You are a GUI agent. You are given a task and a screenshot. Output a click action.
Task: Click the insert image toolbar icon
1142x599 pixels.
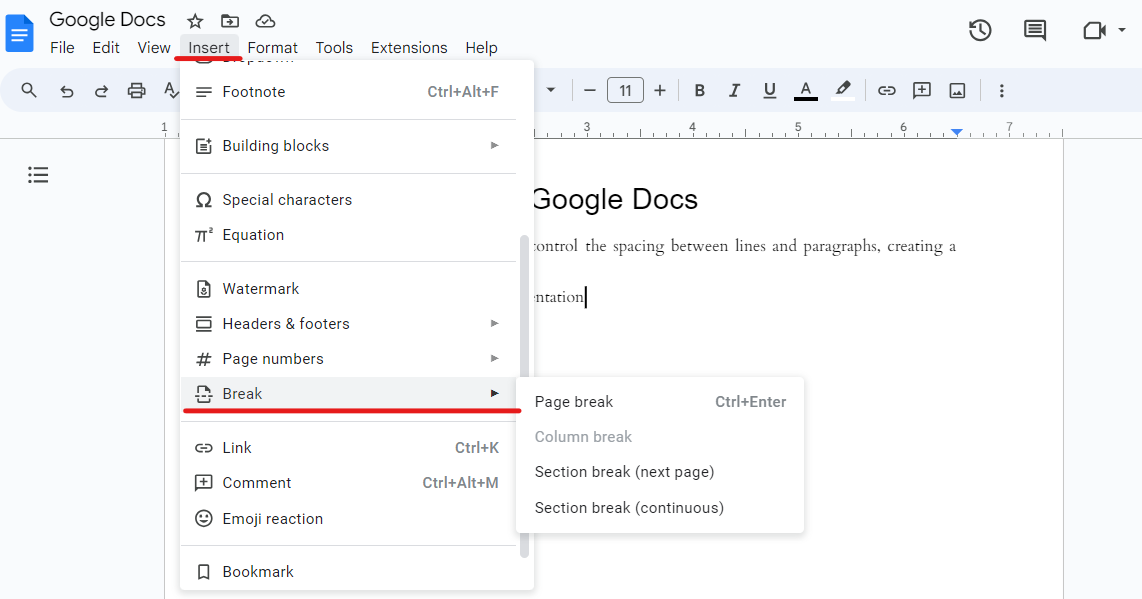(x=957, y=91)
